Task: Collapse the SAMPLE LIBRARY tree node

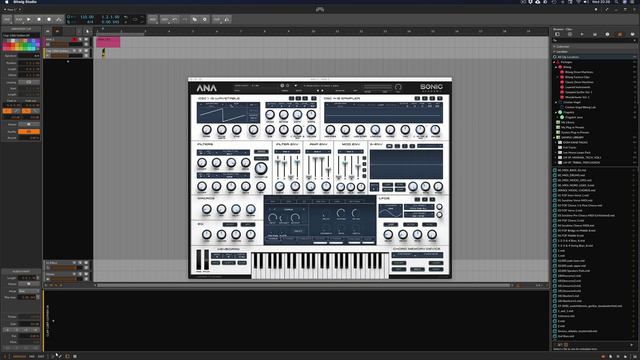Action: coord(554,138)
